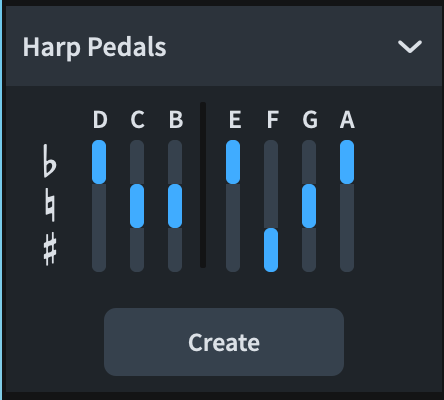Set the F pedal to flat position
Screen dimensions: 444x400
pyautogui.click(x=271, y=162)
